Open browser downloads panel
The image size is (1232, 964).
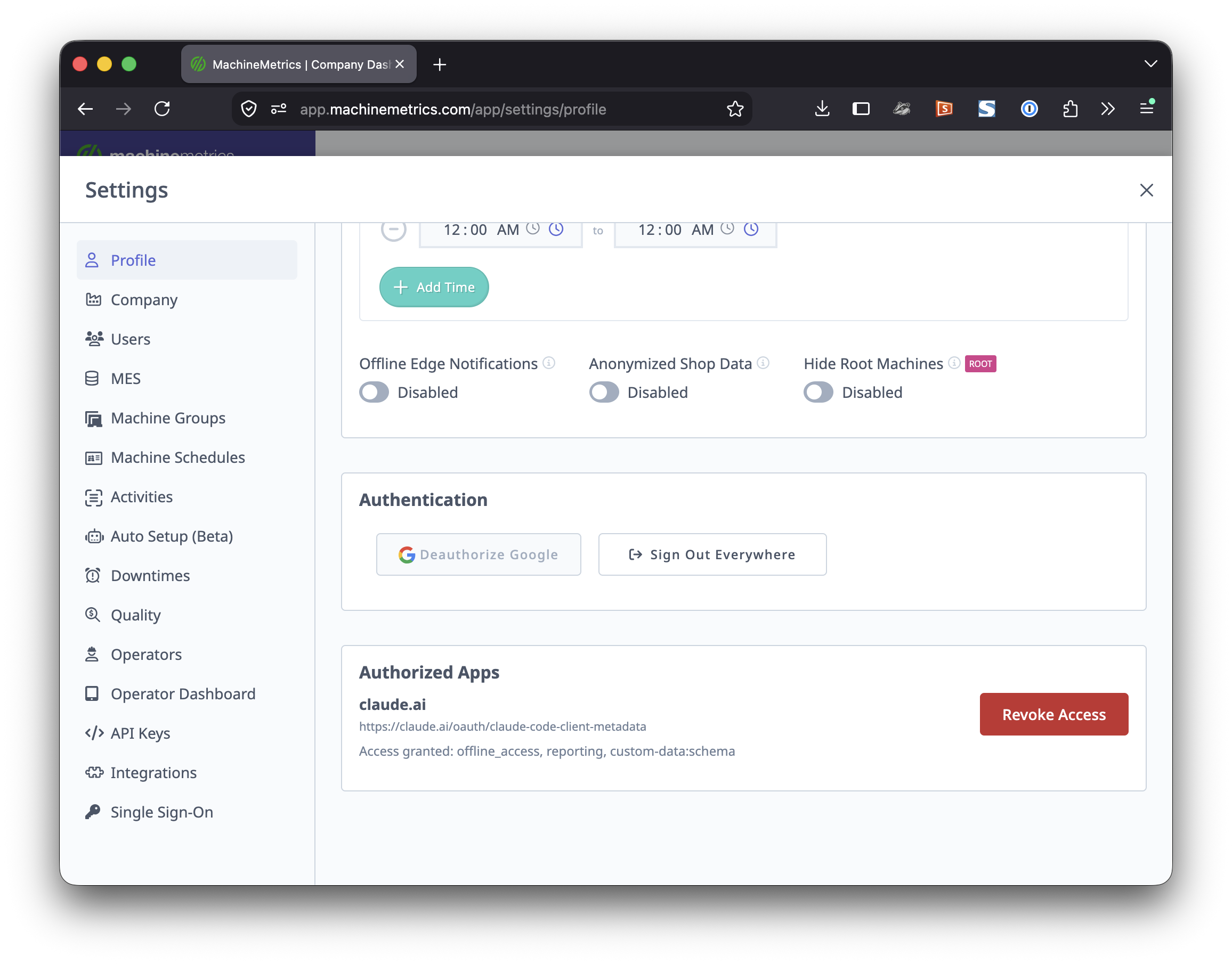click(x=822, y=109)
